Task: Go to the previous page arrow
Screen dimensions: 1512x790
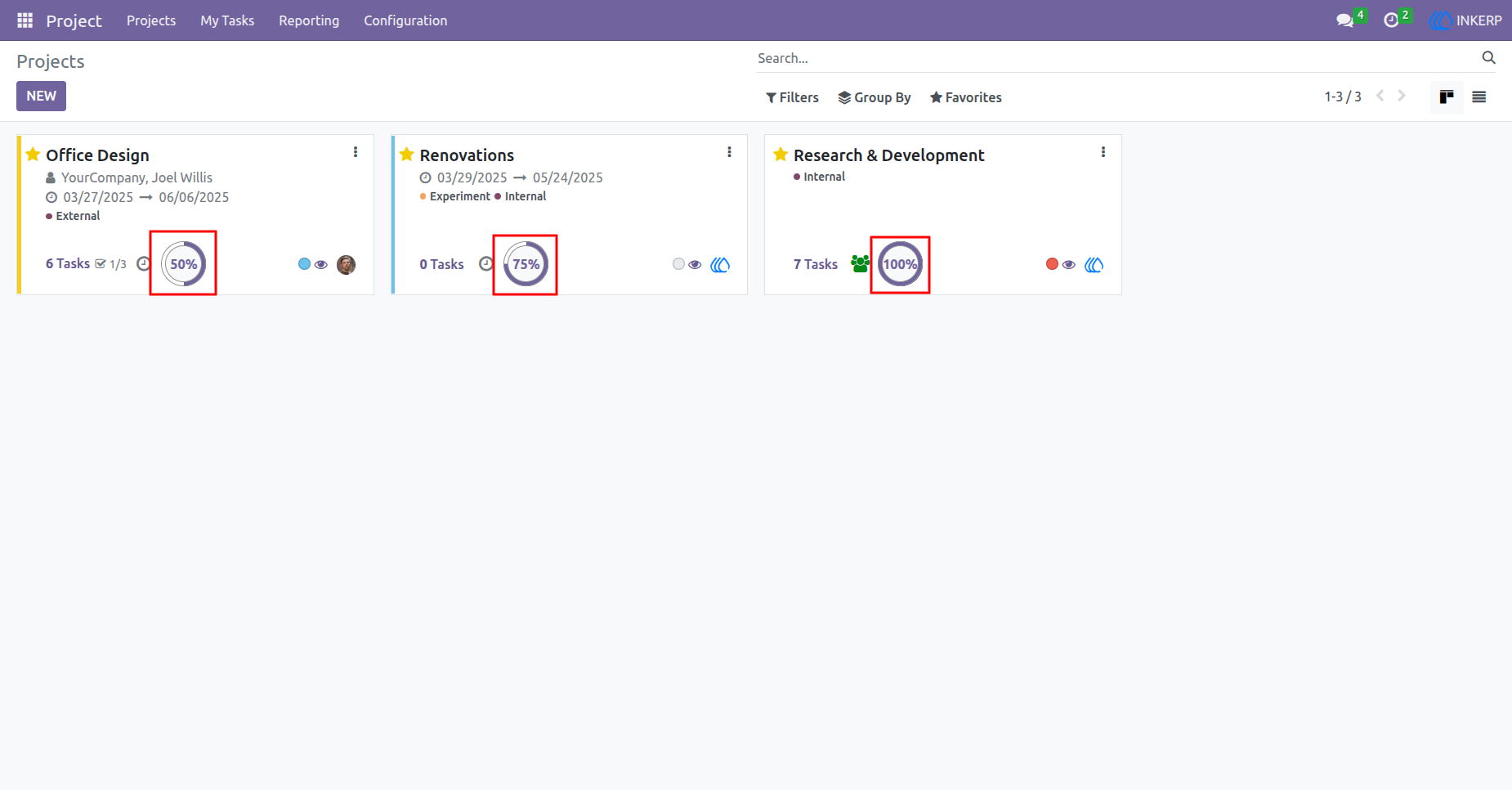Action: [1380, 96]
